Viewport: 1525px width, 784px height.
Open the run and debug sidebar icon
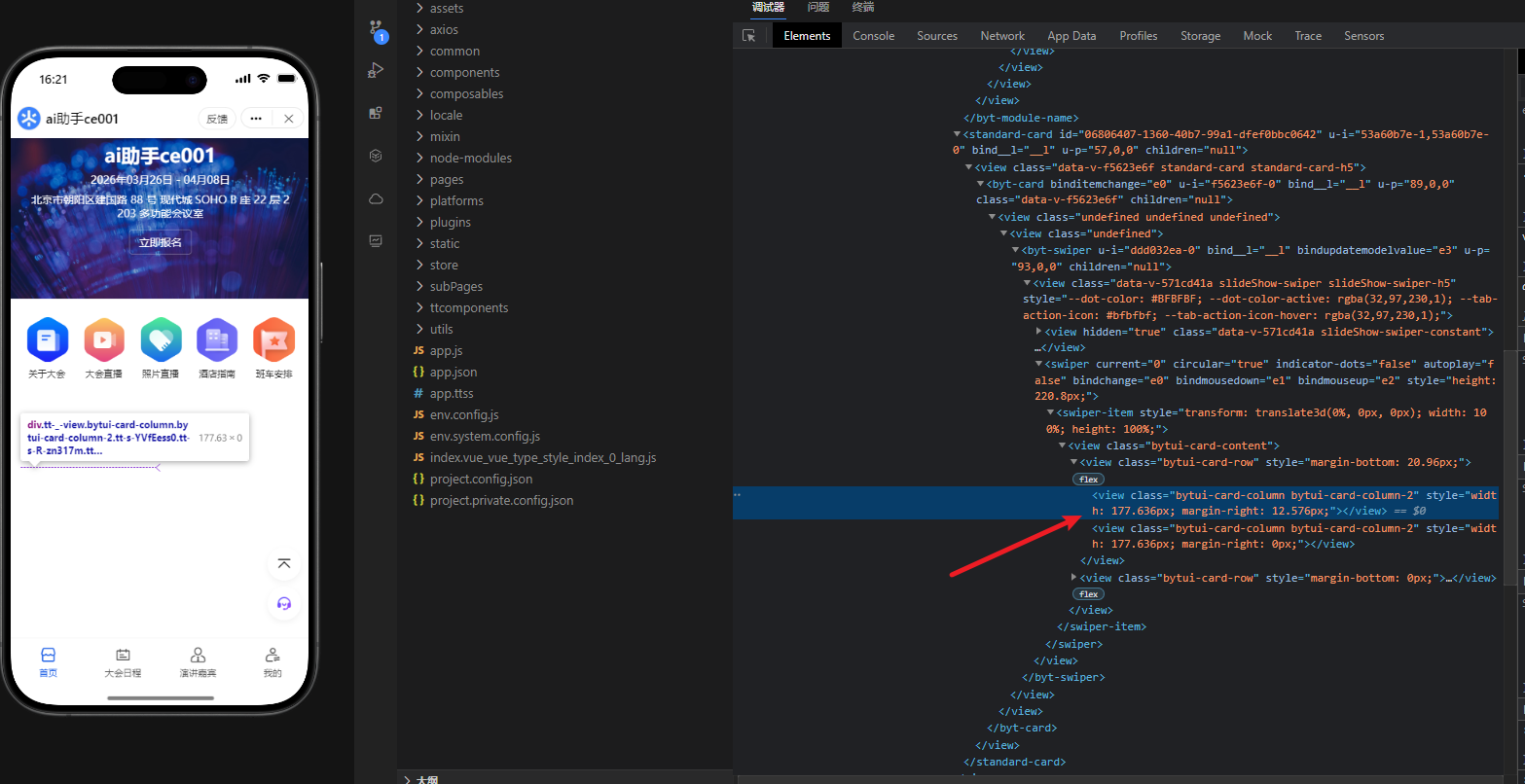click(x=376, y=71)
